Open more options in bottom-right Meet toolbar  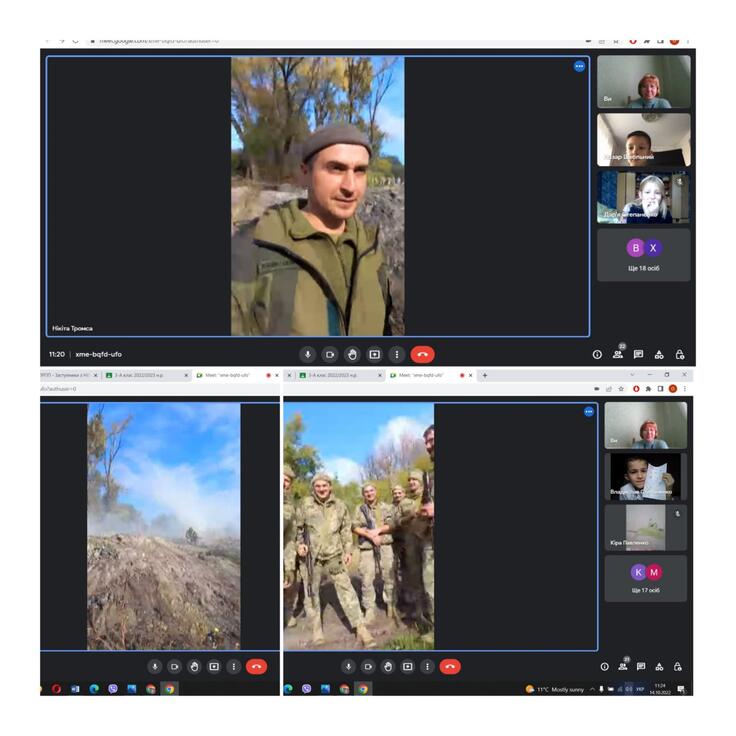[x=427, y=667]
